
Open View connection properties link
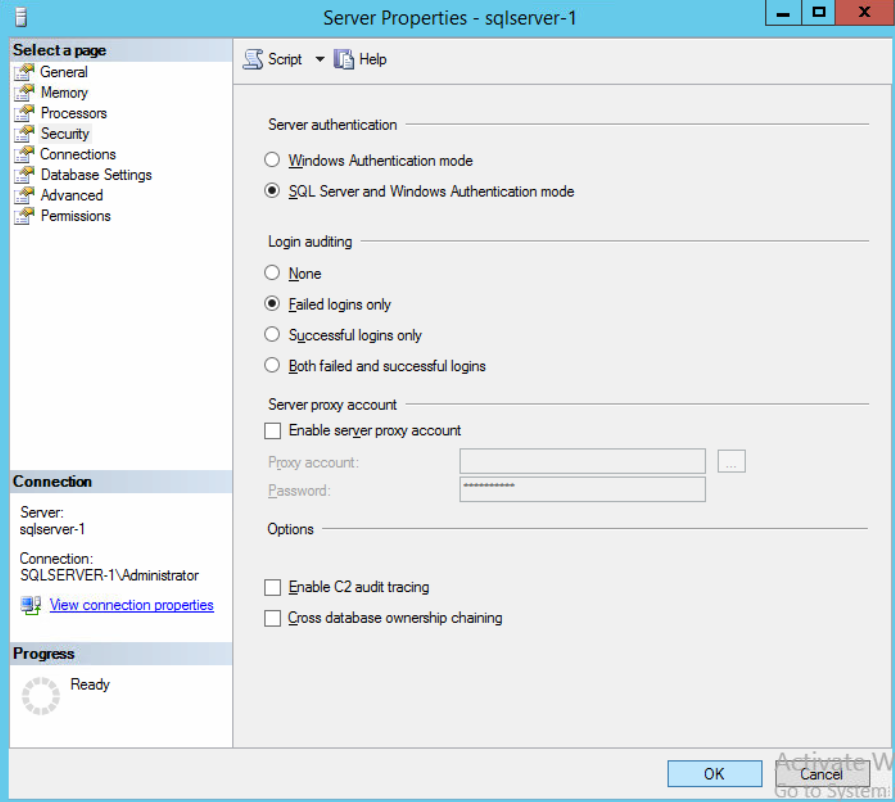click(x=132, y=605)
